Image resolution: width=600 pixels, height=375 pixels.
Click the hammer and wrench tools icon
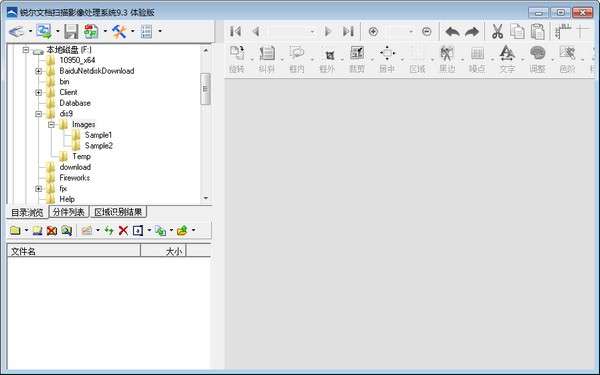pos(119,31)
